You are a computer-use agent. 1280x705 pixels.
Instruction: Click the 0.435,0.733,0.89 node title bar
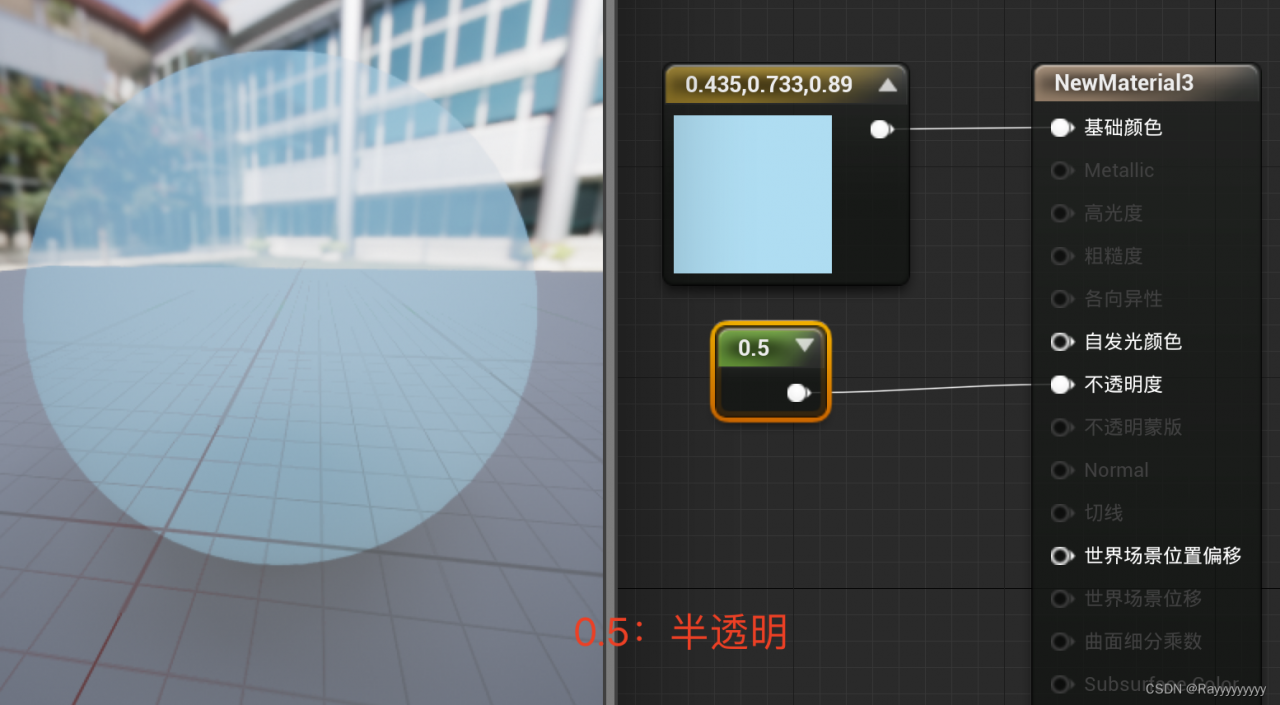coord(770,85)
